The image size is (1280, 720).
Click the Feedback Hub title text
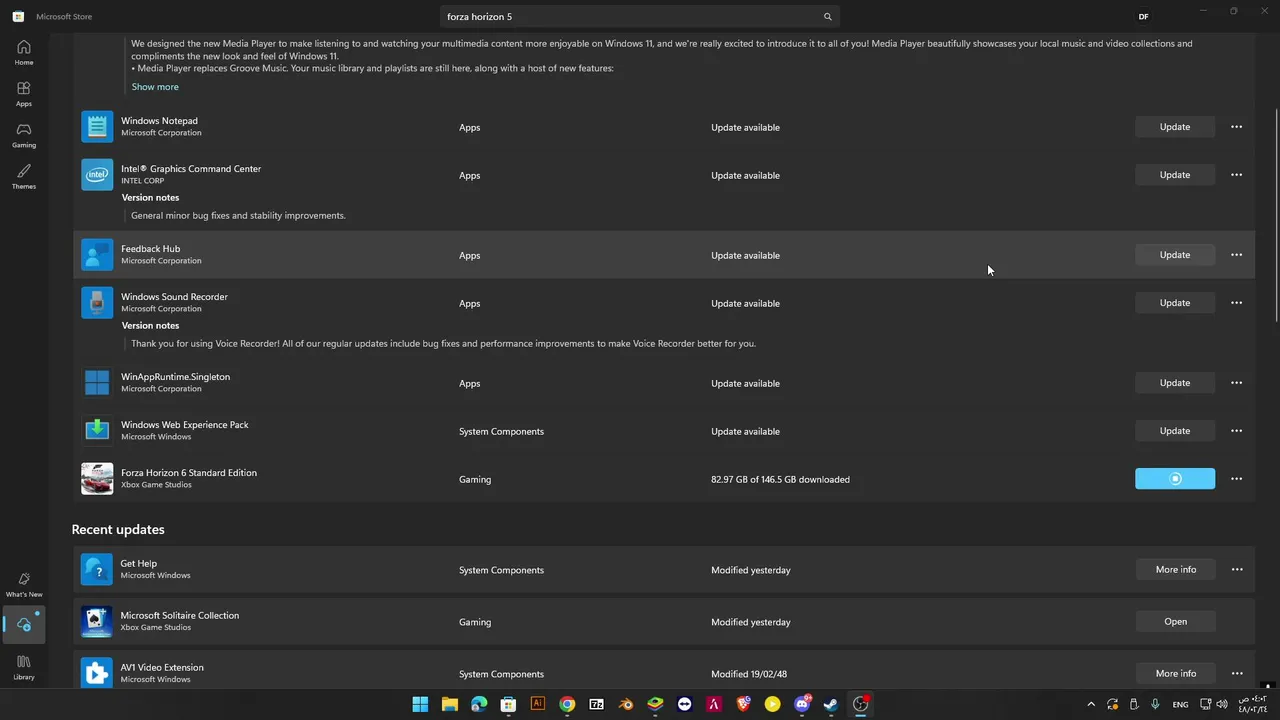tap(151, 249)
